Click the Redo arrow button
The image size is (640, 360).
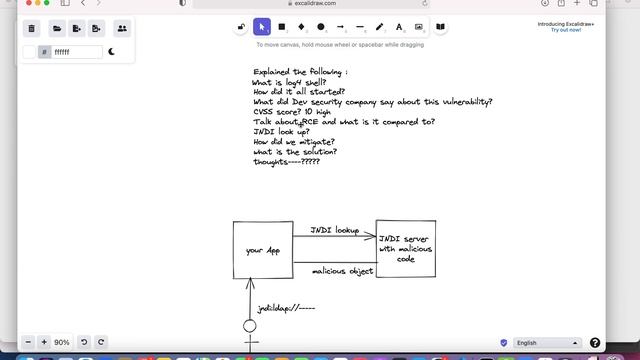(101, 342)
